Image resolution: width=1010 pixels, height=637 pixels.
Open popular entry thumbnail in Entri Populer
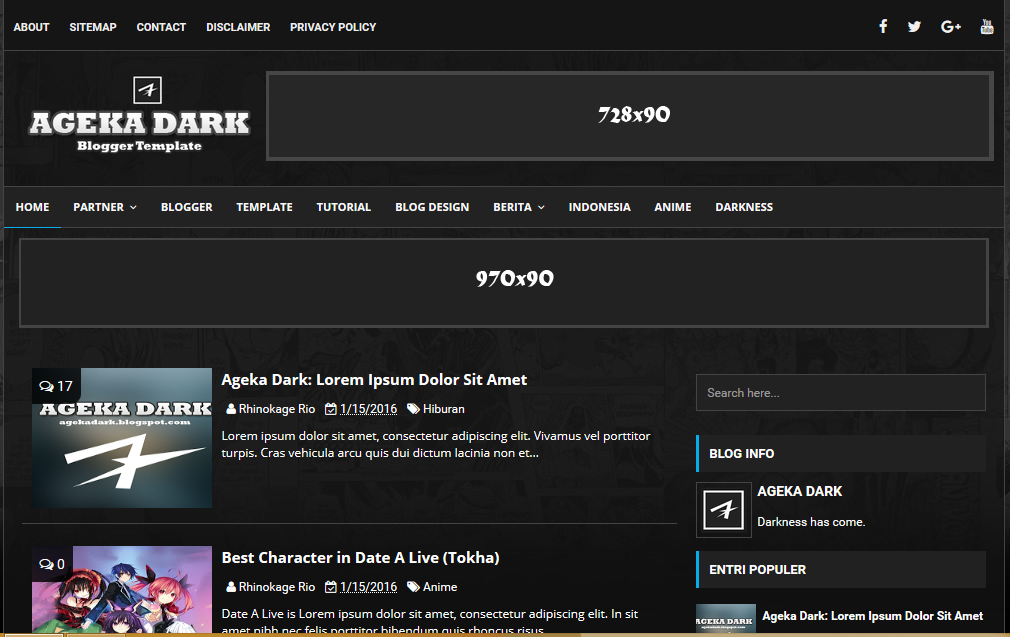[726, 618]
